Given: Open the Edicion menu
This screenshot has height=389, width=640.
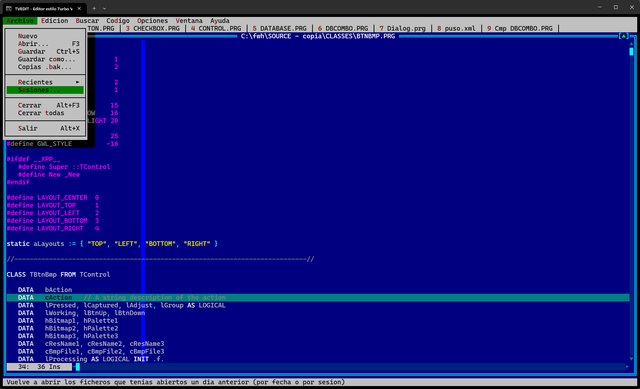Looking at the screenshot, I should point(54,20).
